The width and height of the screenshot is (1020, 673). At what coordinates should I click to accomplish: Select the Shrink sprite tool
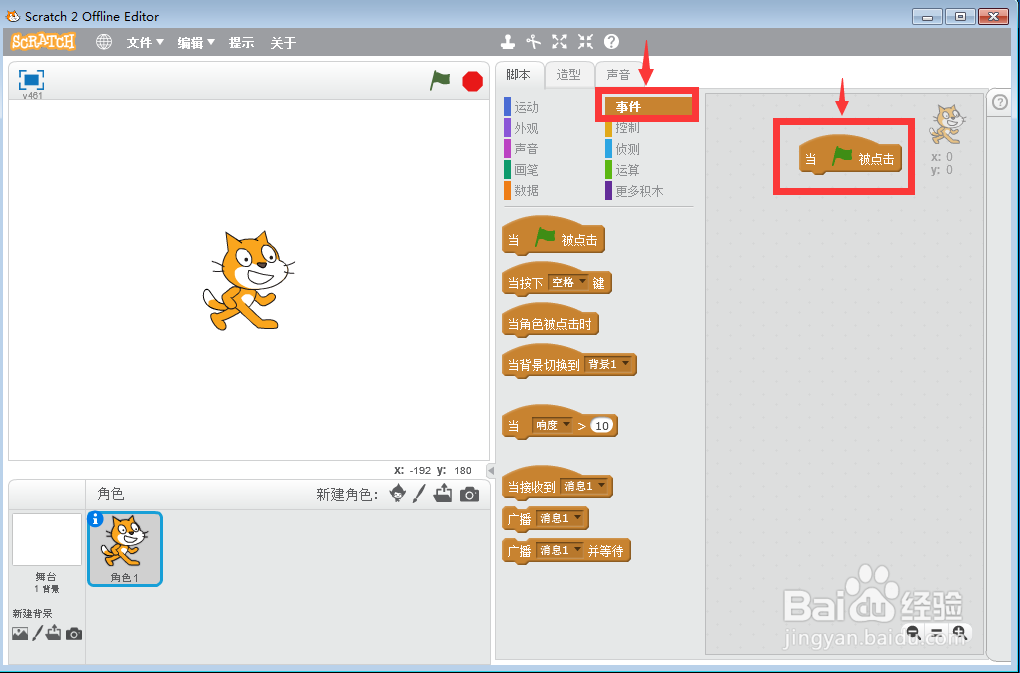pyautogui.click(x=585, y=42)
